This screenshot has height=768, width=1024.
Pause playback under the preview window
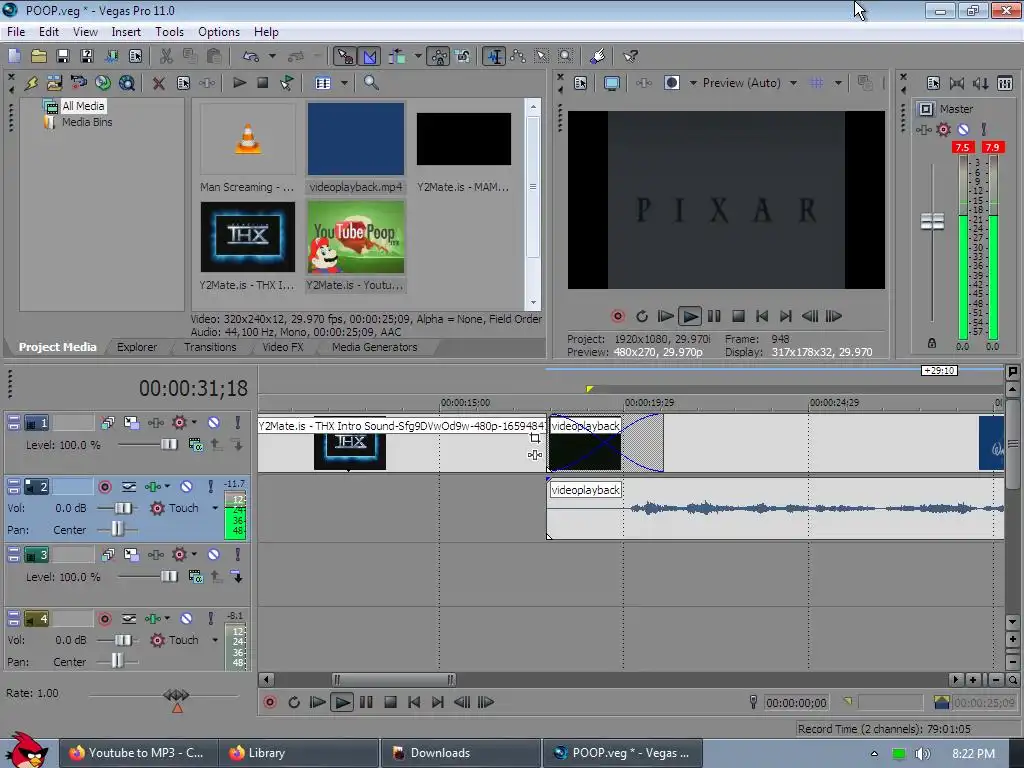coord(714,316)
